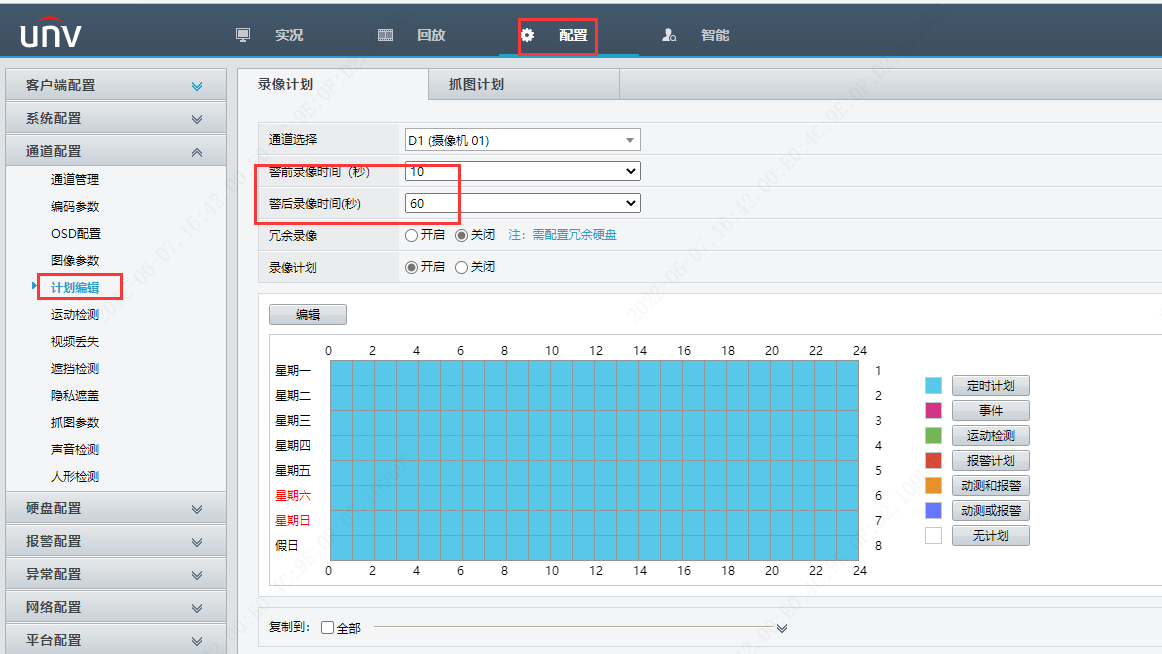Image resolution: width=1162 pixels, height=654 pixels.
Task: Expand the copy targets list chevron
Action: (x=781, y=630)
